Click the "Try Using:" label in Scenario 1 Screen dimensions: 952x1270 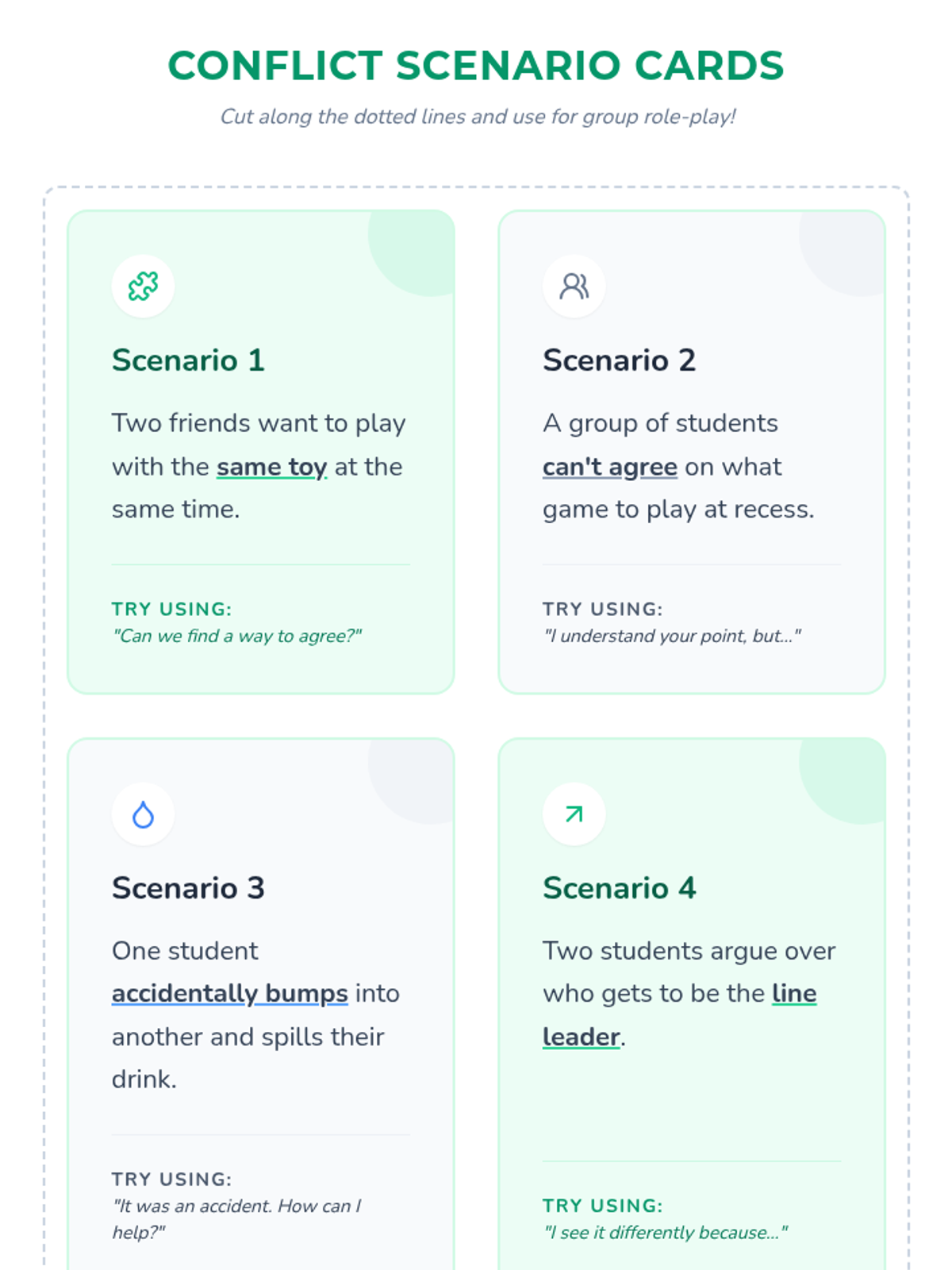point(171,609)
